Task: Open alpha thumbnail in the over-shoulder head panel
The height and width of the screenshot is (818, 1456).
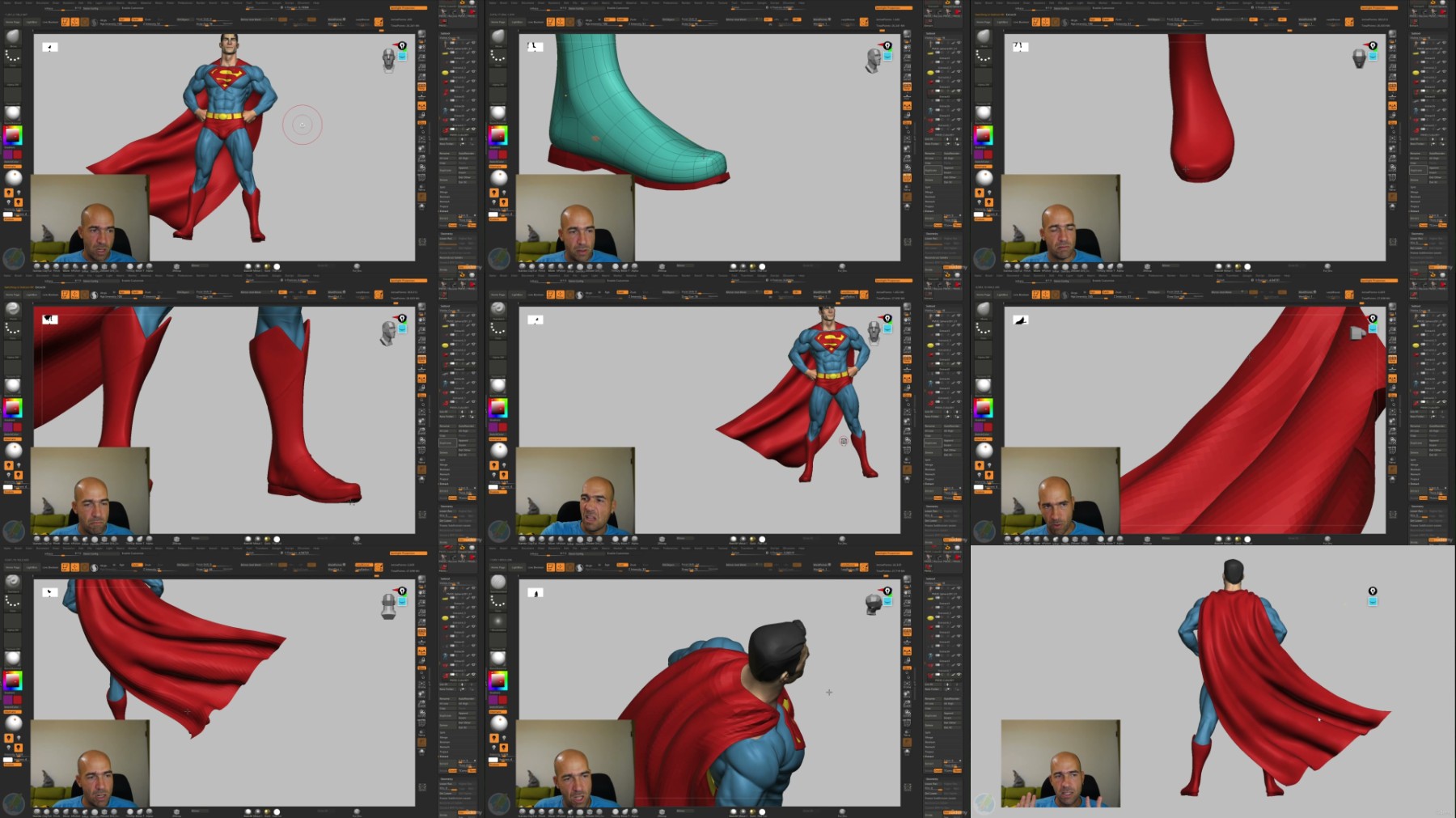Action: click(498, 621)
